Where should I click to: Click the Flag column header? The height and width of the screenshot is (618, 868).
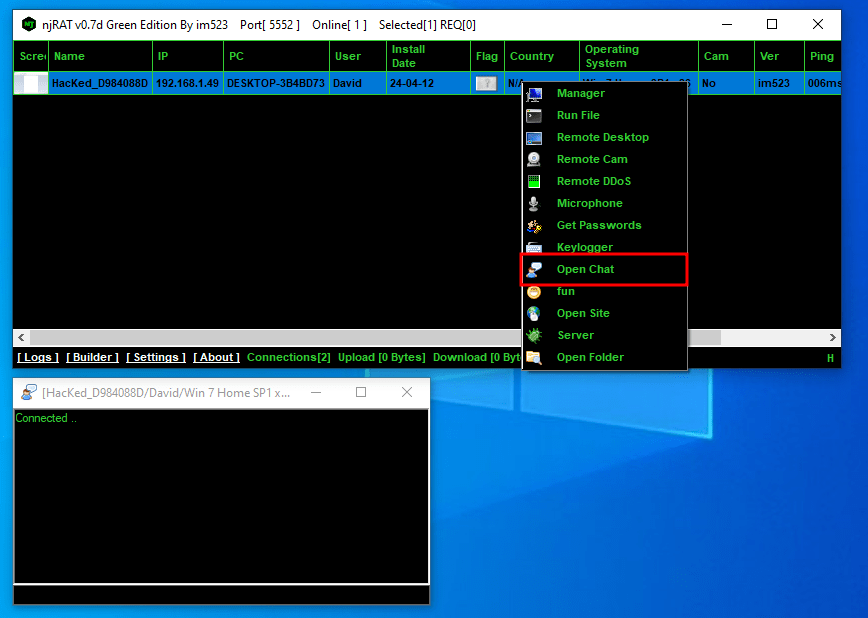coord(487,56)
